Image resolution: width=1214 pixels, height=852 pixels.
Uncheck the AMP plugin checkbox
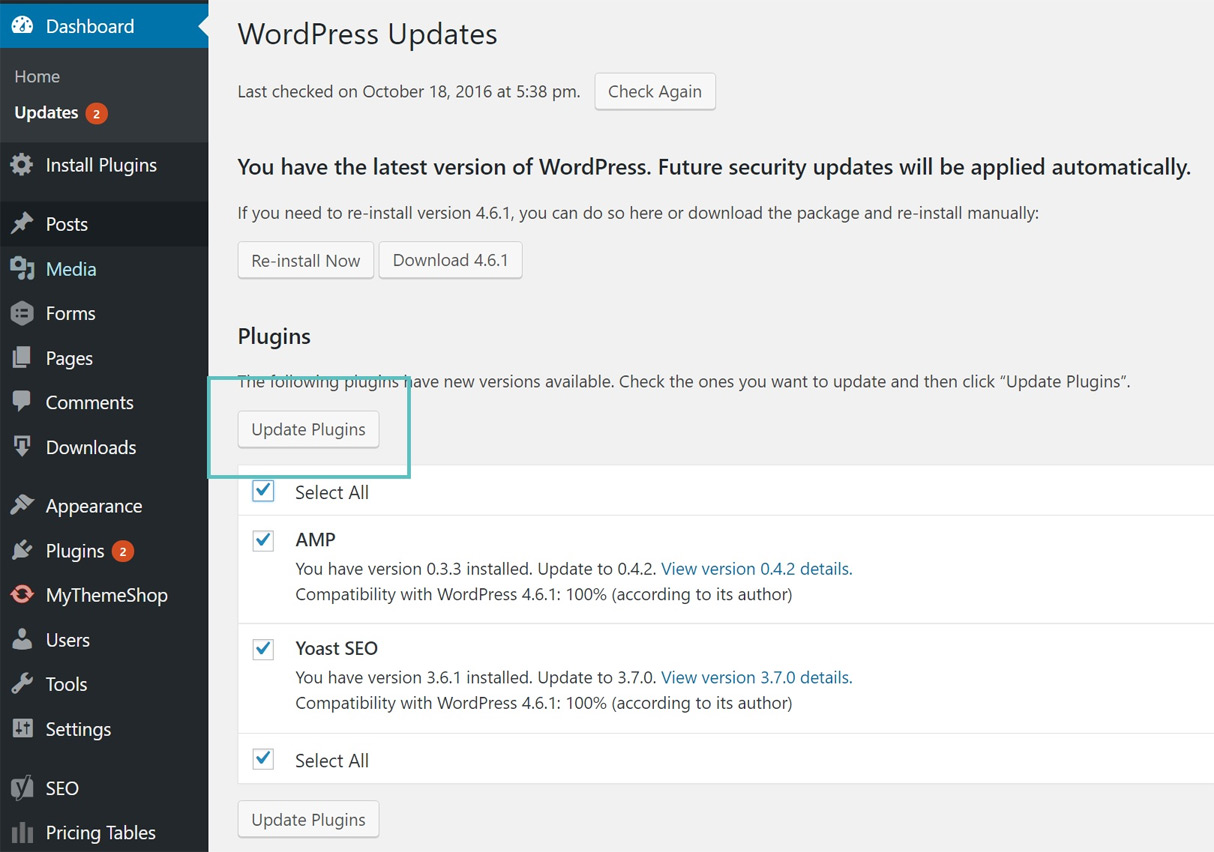263,540
